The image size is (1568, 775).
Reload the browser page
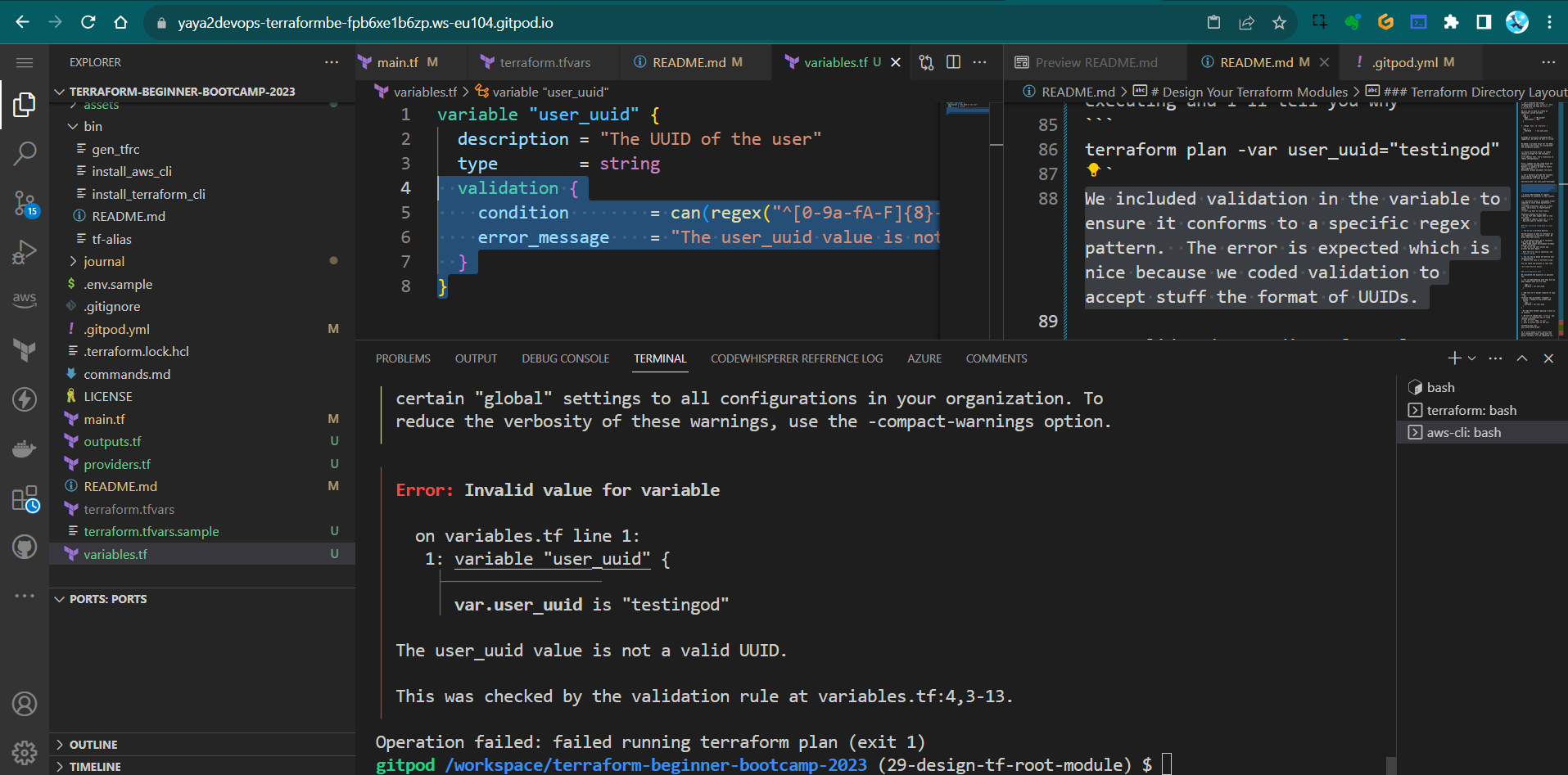tap(88, 22)
